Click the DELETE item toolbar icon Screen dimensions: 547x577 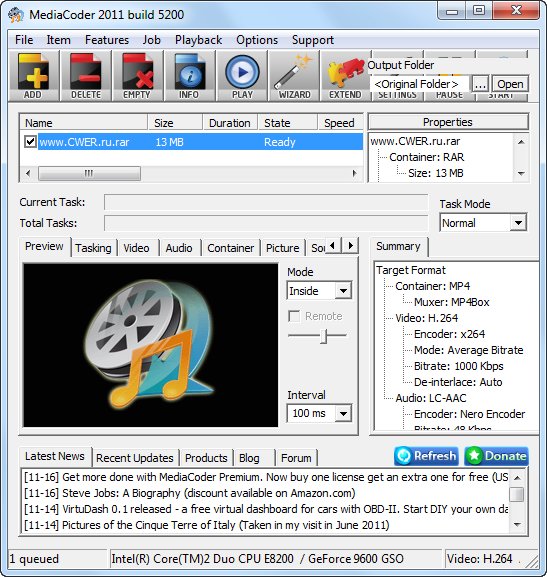tap(86, 76)
